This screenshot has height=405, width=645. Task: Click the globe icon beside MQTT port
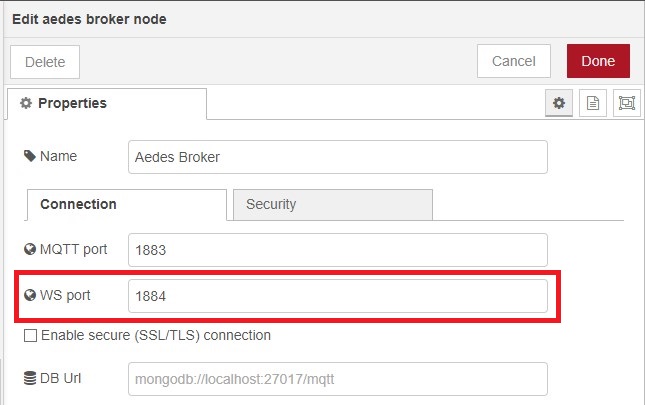30,249
